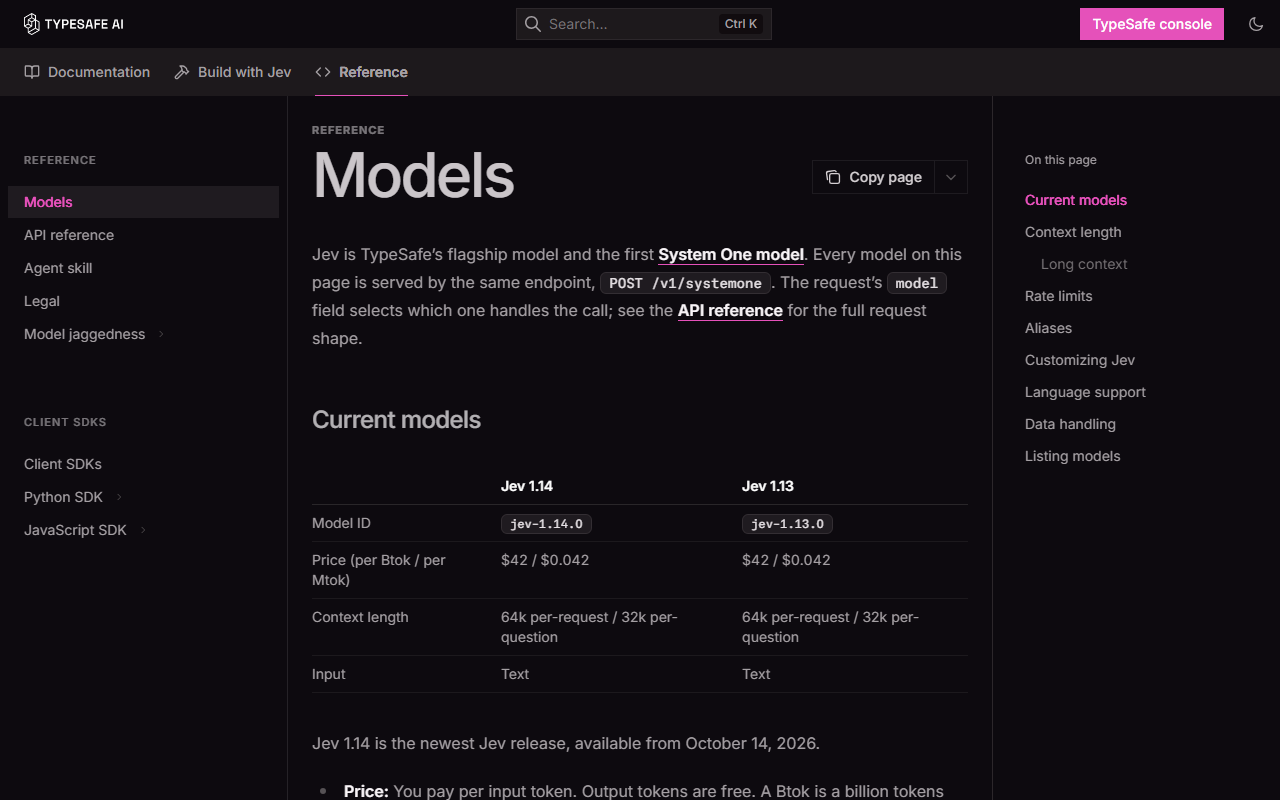The width and height of the screenshot is (1280, 800).
Task: Select the Reference tab
Action: coord(361,72)
